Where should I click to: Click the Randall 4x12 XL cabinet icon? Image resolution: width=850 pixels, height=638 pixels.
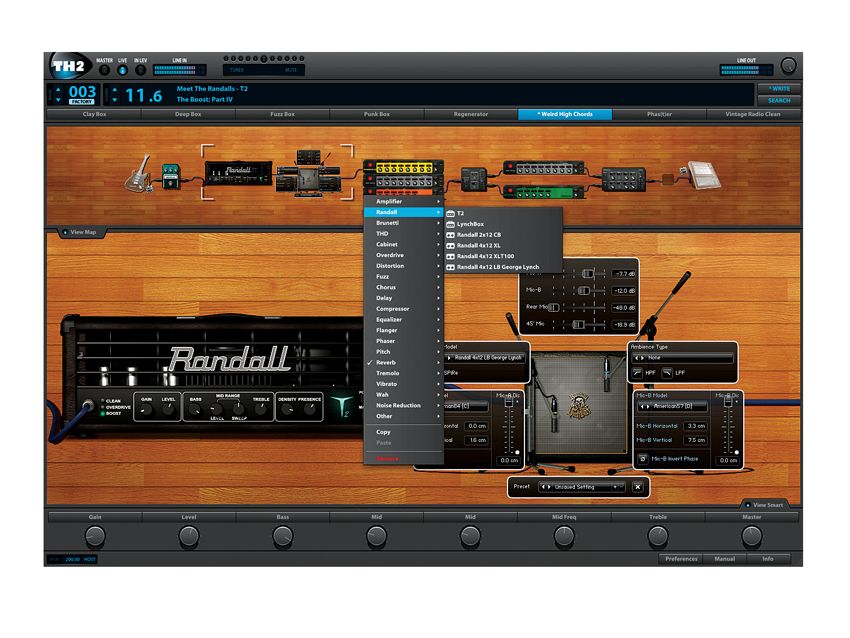(x=450, y=246)
